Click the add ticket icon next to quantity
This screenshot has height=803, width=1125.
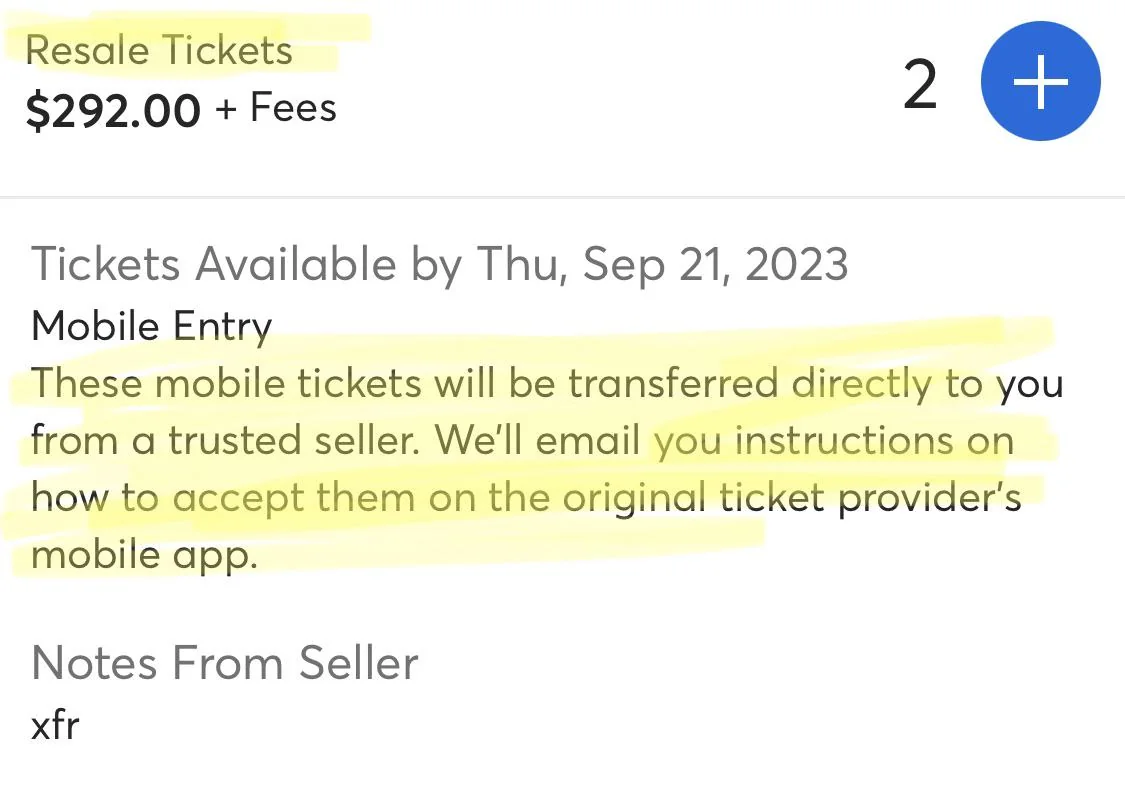(x=1040, y=80)
